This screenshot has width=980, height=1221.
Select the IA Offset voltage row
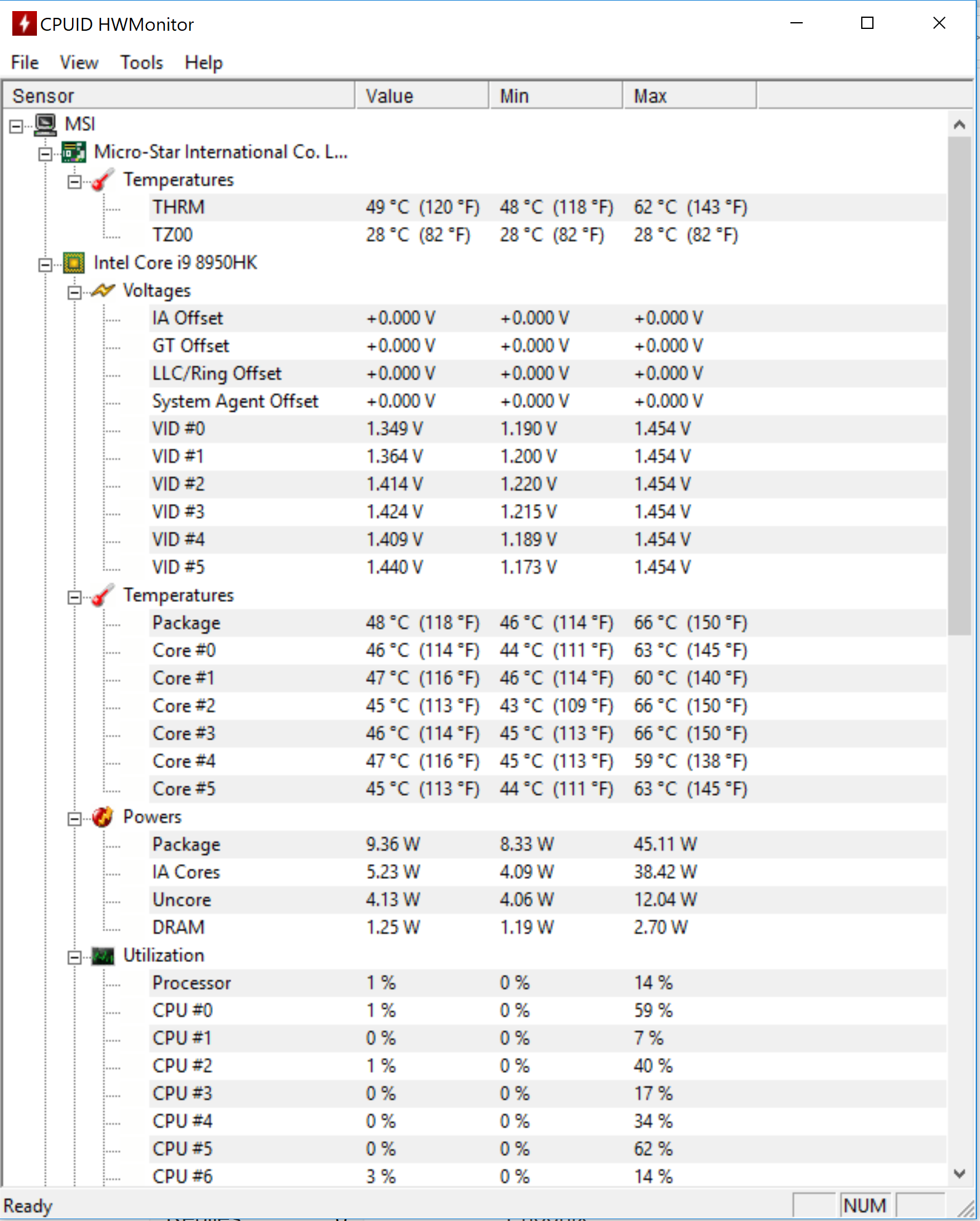(x=547, y=318)
